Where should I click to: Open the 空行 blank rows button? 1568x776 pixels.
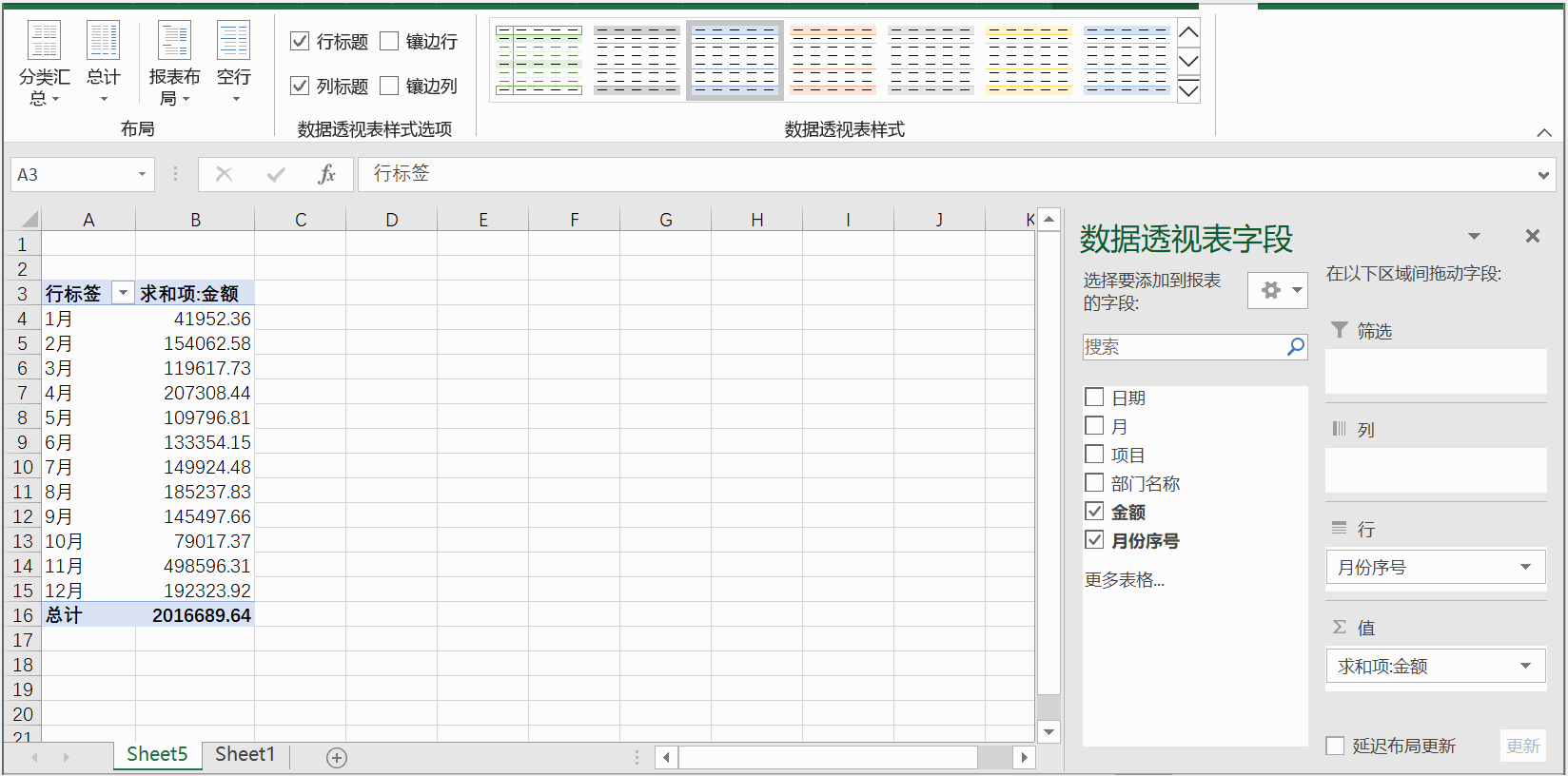tap(234, 63)
